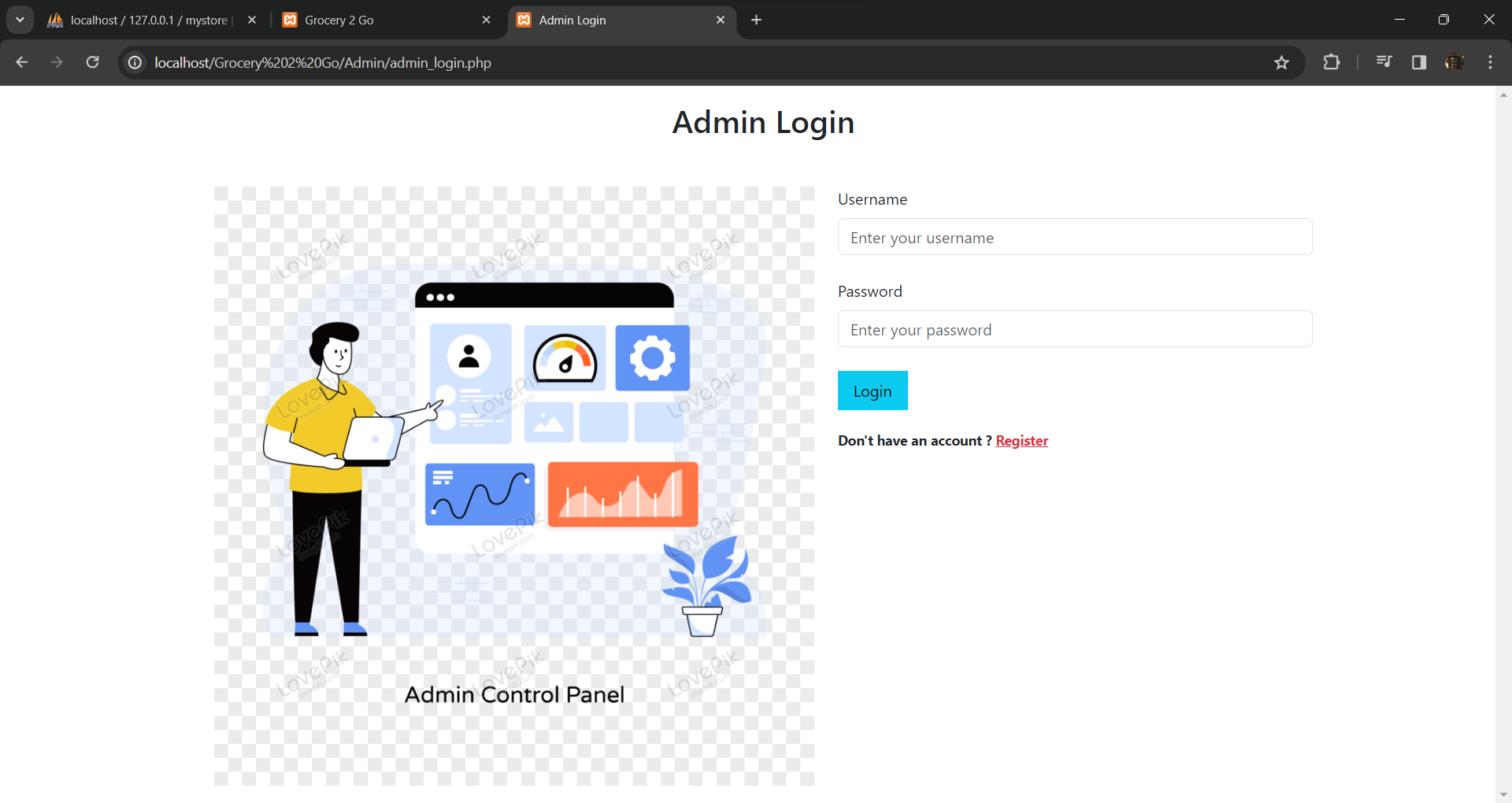Click the browser forward arrow

57,62
